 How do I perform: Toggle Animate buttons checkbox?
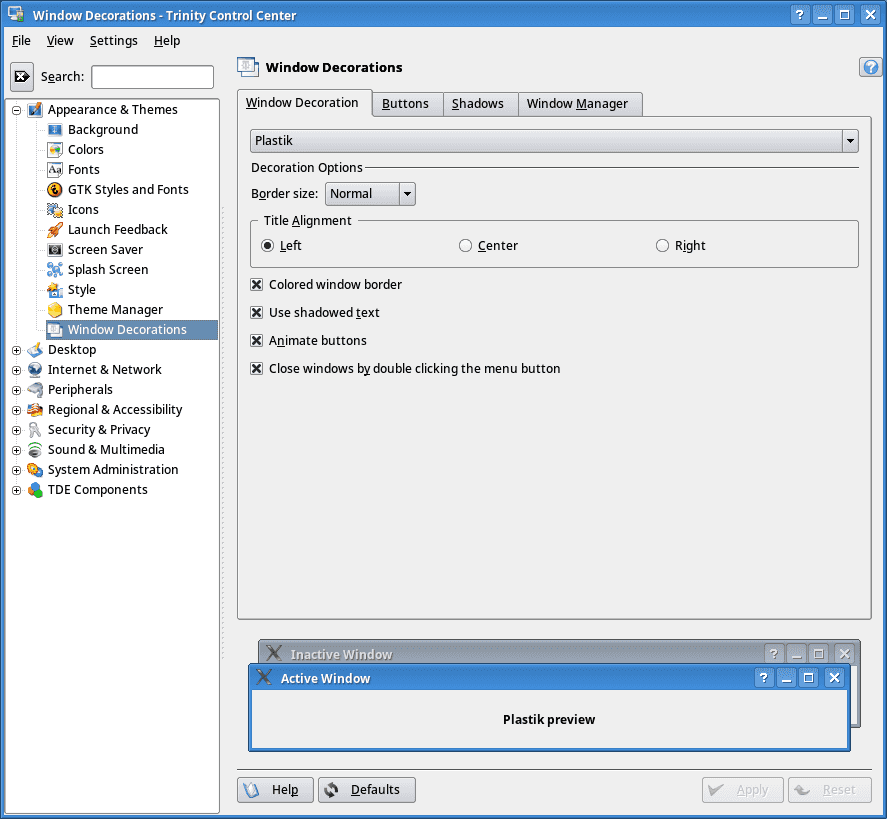256,340
